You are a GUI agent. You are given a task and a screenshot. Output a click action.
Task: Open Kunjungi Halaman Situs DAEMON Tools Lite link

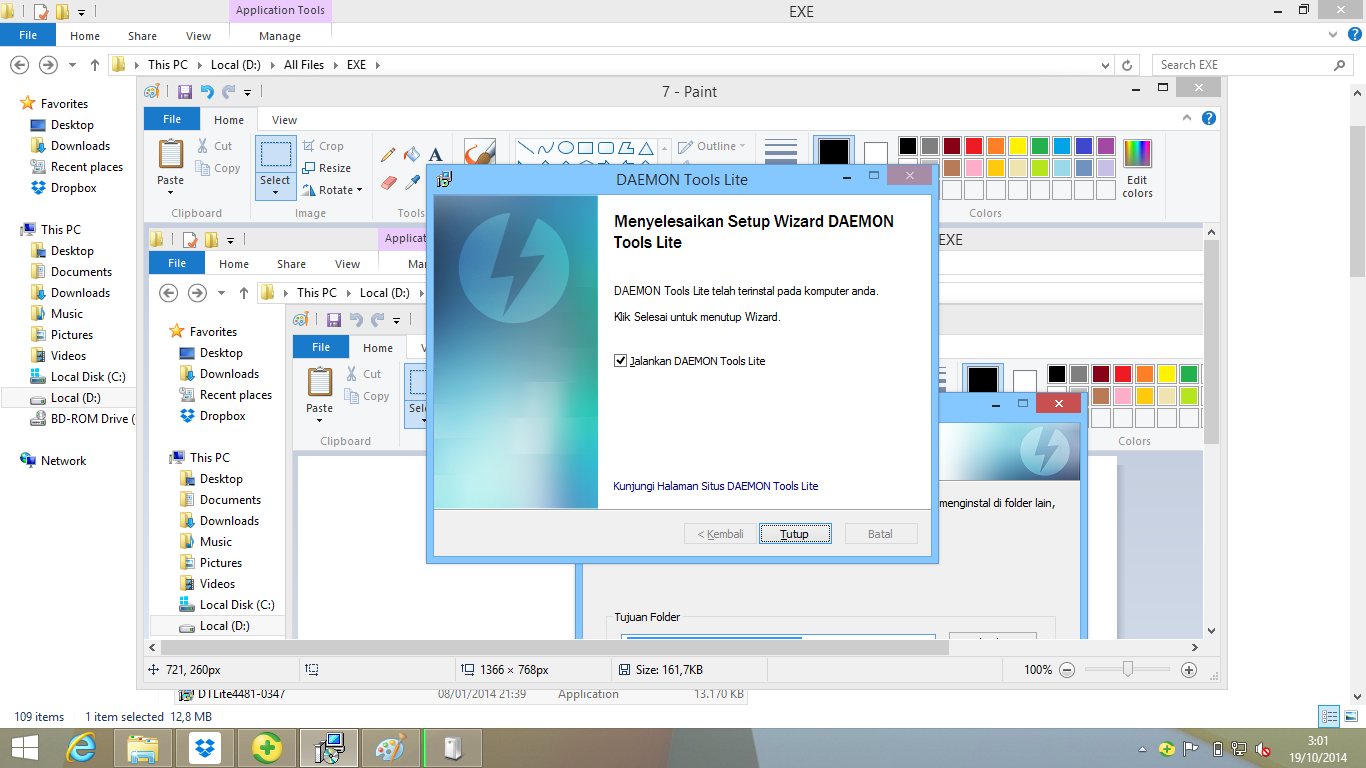pyautogui.click(x=715, y=486)
